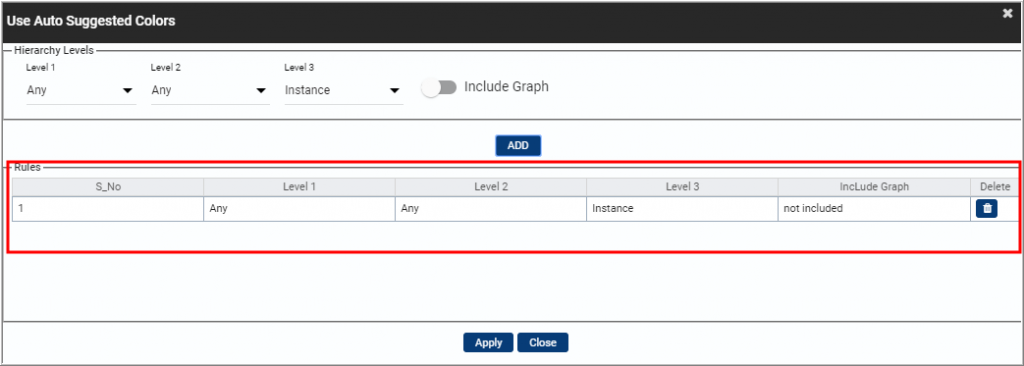Click the Delete column header
Viewport: 1024px width, 366px height.
click(995, 187)
